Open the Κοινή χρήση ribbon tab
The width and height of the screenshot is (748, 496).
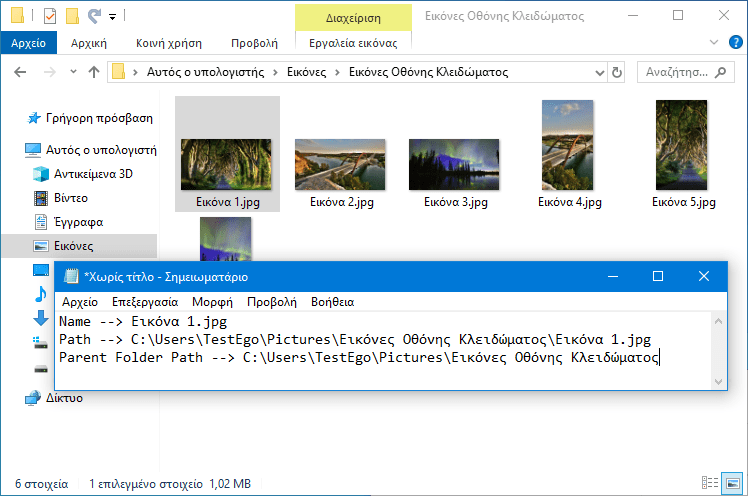point(172,43)
